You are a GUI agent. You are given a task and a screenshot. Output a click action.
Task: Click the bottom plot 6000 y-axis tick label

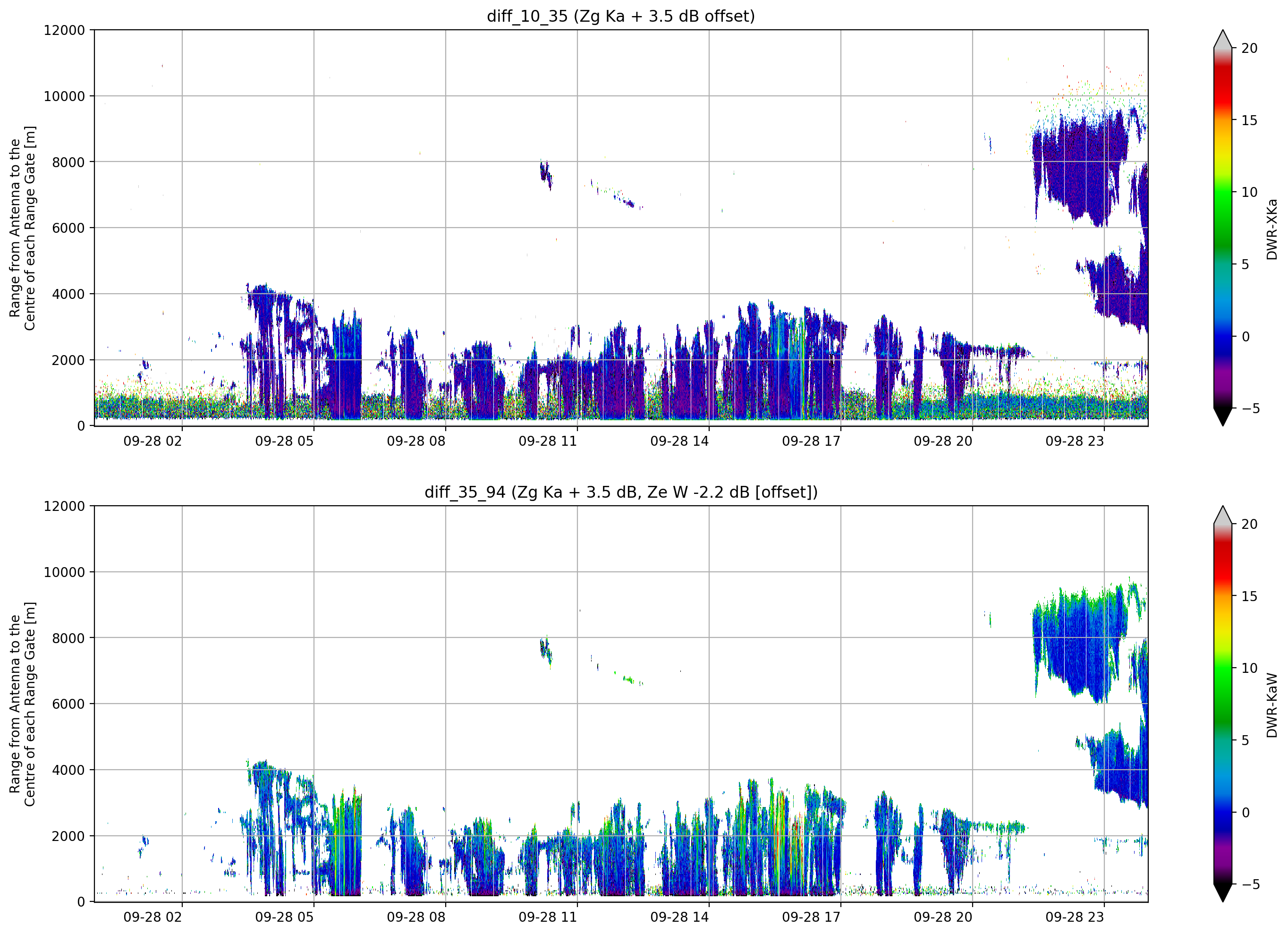tap(68, 704)
